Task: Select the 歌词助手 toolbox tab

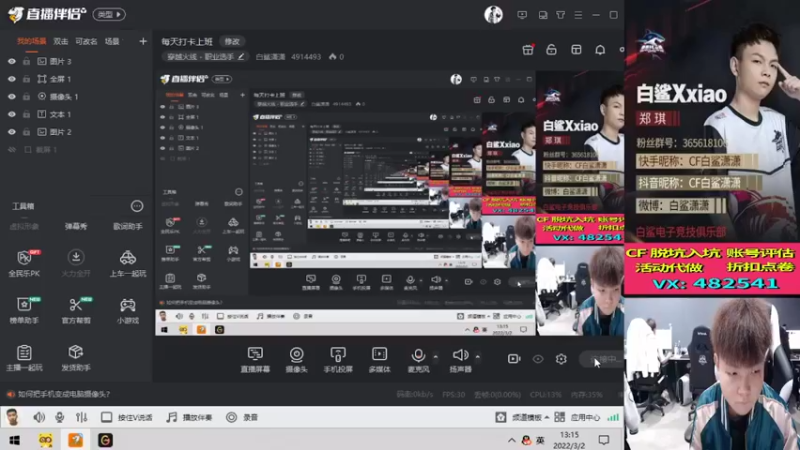Action: click(128, 226)
